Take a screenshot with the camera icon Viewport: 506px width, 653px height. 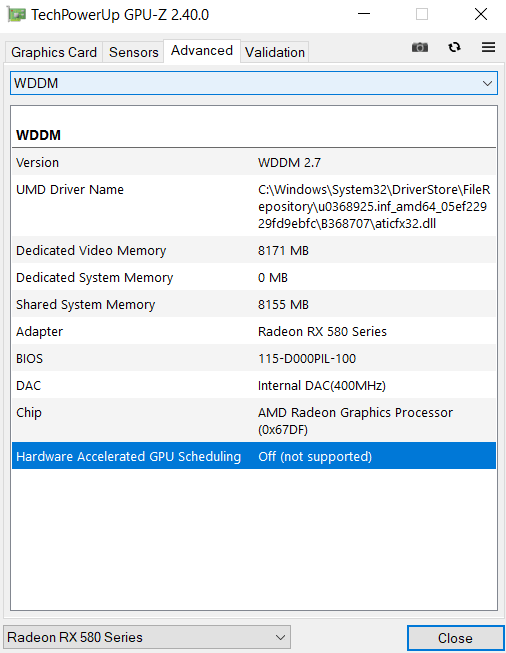click(419, 47)
